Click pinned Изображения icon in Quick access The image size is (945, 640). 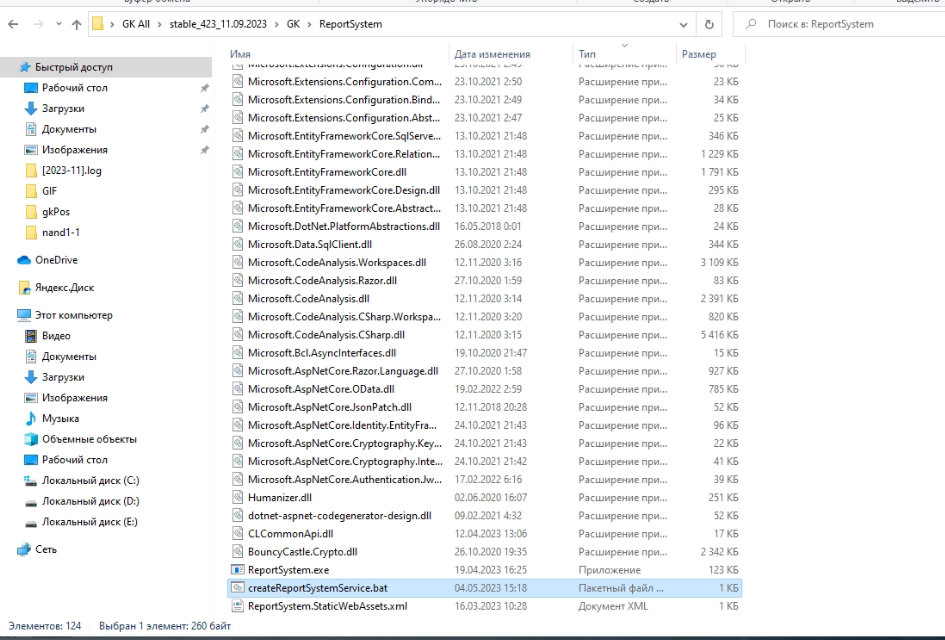(x=31, y=149)
